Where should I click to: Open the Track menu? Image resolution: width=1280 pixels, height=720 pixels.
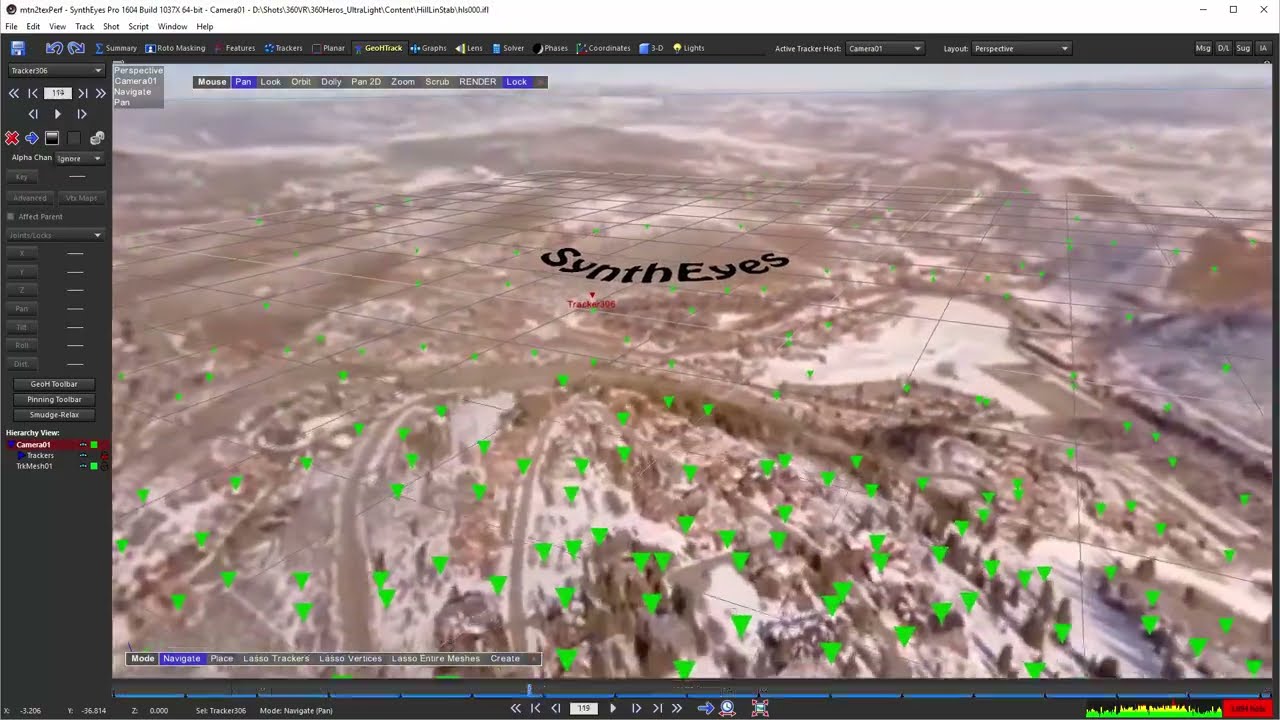84,26
